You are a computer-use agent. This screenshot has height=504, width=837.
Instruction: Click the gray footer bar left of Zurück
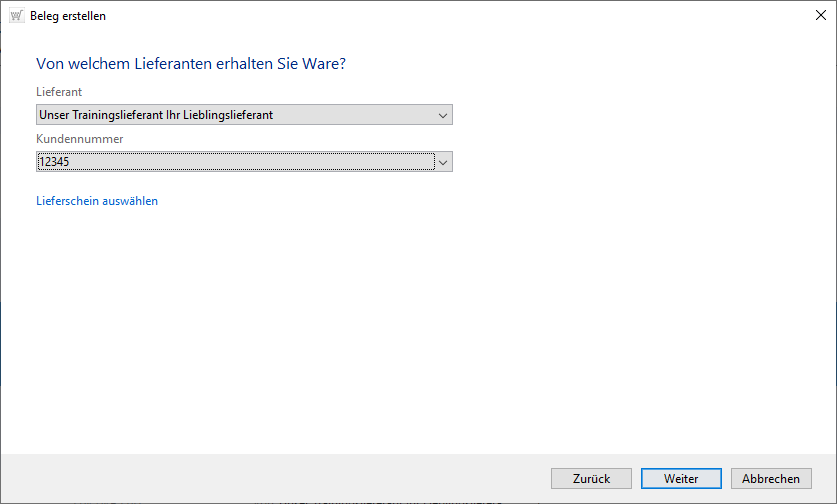[x=270, y=479]
